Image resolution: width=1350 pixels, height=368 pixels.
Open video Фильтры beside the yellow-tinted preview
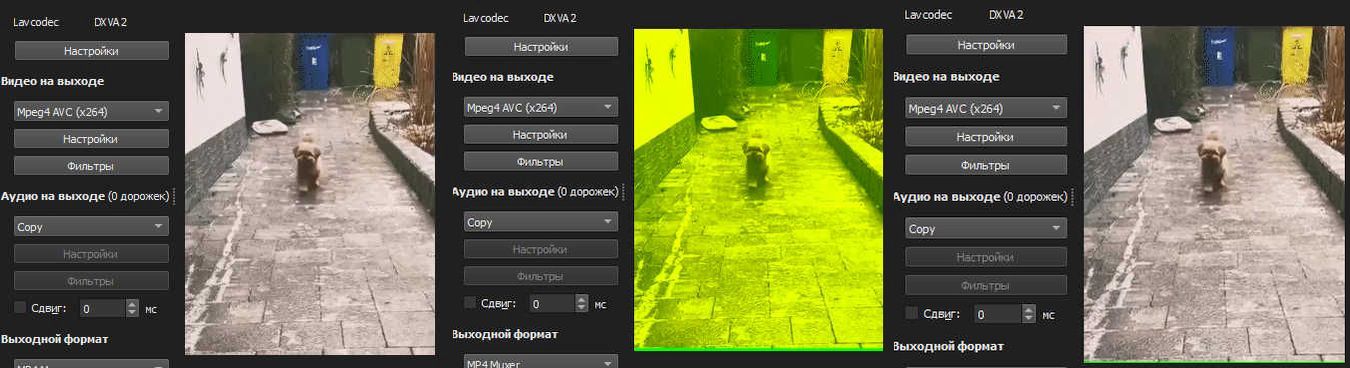tap(541, 161)
